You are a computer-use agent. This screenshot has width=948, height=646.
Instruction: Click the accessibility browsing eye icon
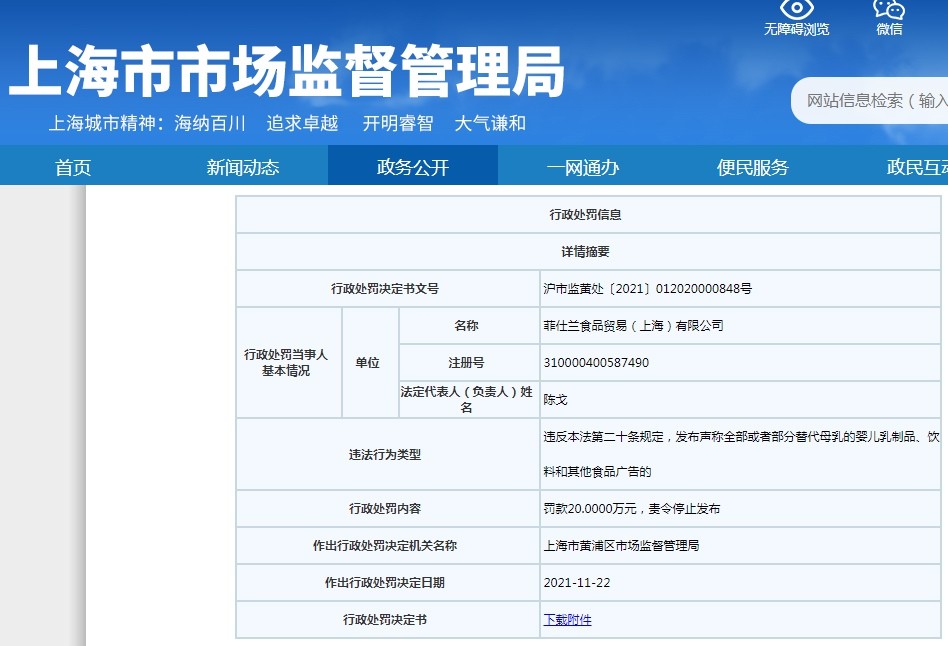pos(796,10)
